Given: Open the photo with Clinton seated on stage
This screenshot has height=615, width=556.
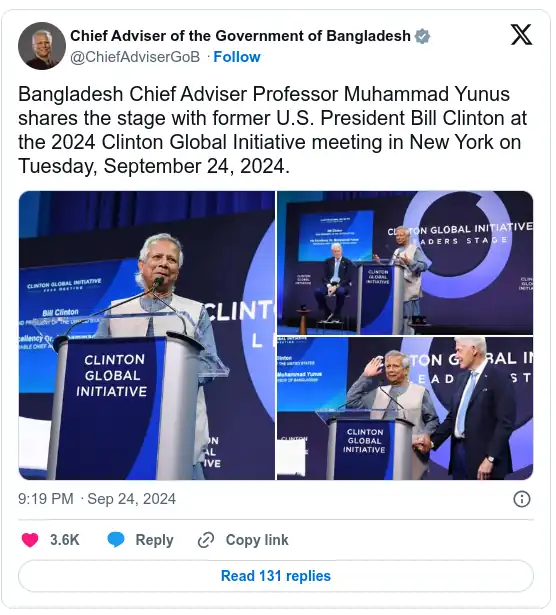Looking at the screenshot, I should click(405, 263).
